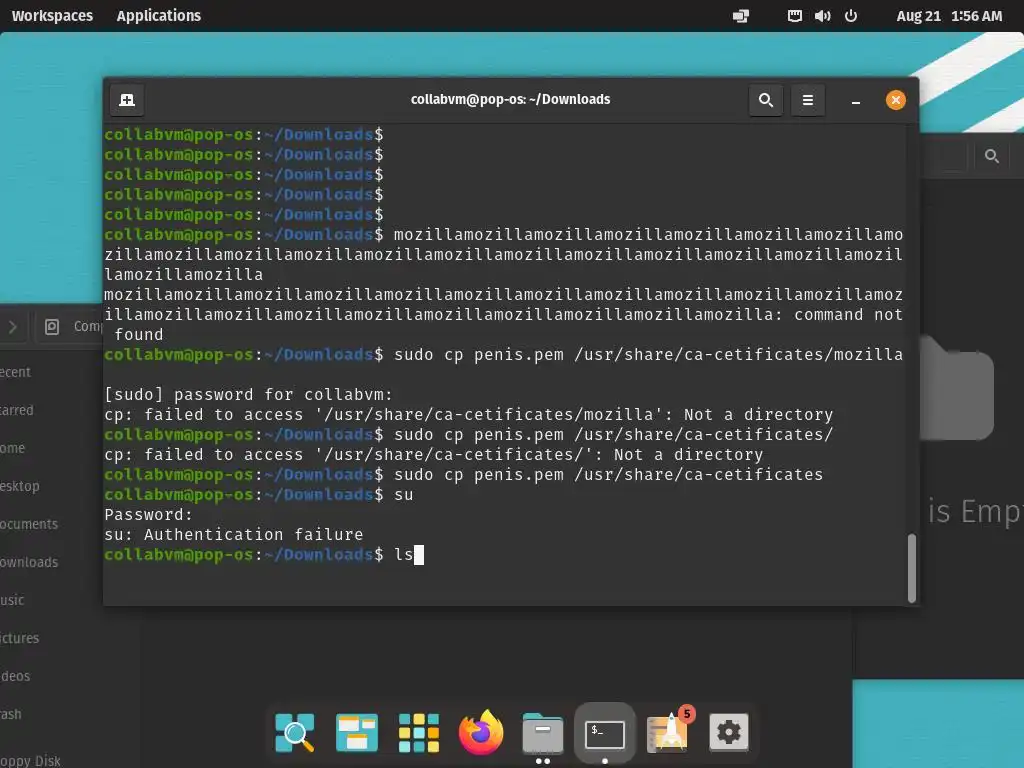Open the volume tray icon
This screenshot has width=1024, height=768.
[x=822, y=16]
